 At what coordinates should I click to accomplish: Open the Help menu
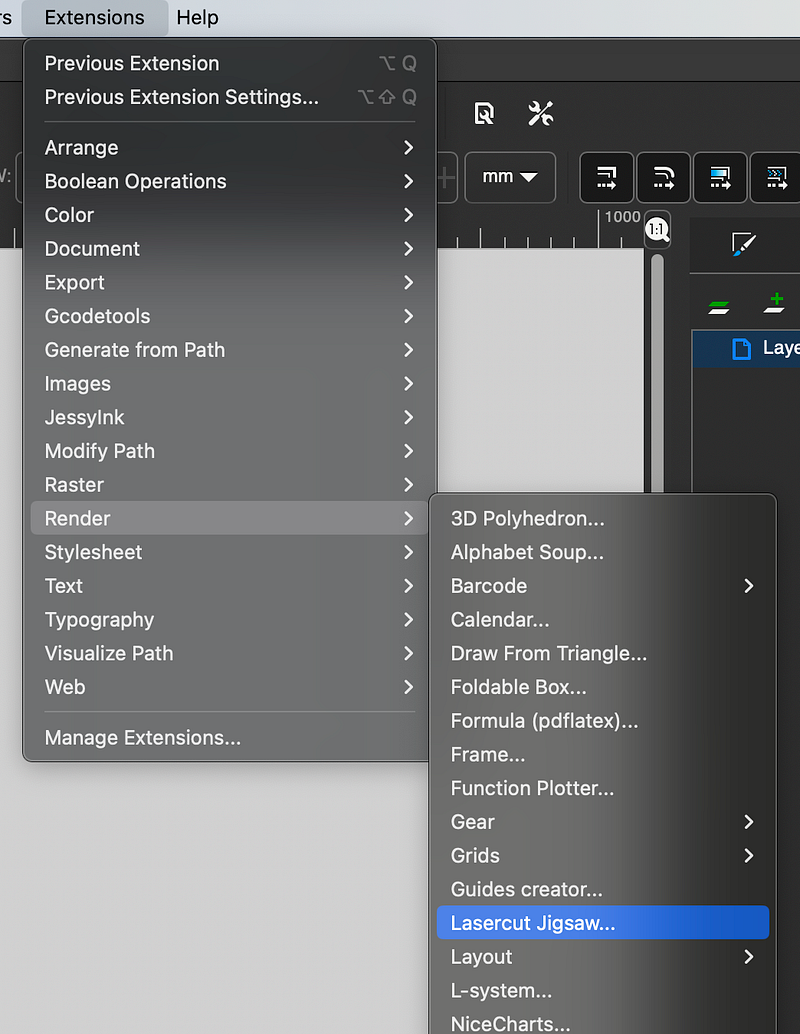tap(197, 17)
